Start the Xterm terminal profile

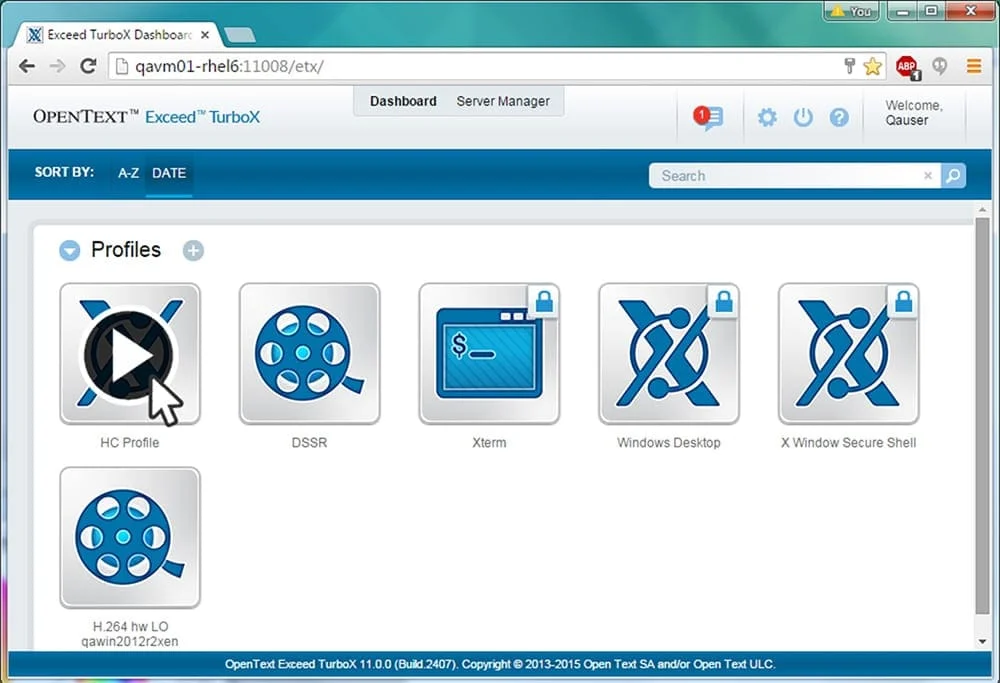pos(489,354)
